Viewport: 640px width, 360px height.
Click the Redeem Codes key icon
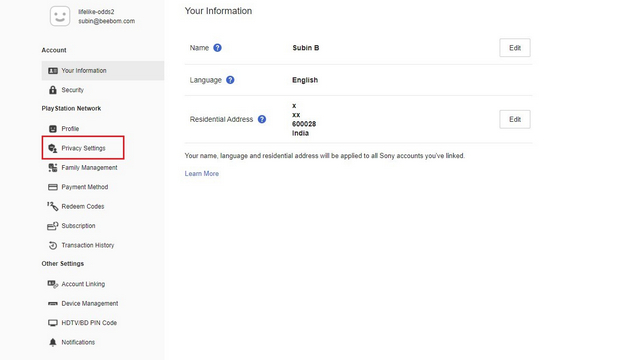coord(52,206)
